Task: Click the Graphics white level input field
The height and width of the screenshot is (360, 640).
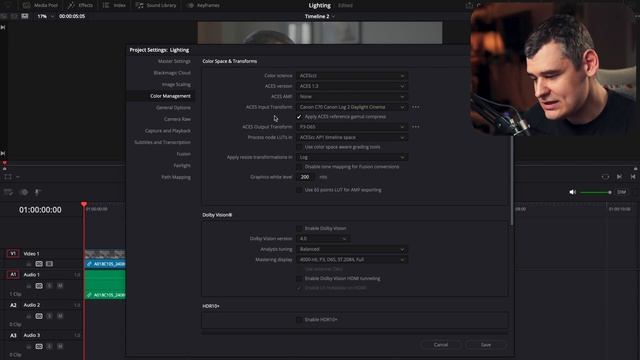Action: (x=305, y=177)
